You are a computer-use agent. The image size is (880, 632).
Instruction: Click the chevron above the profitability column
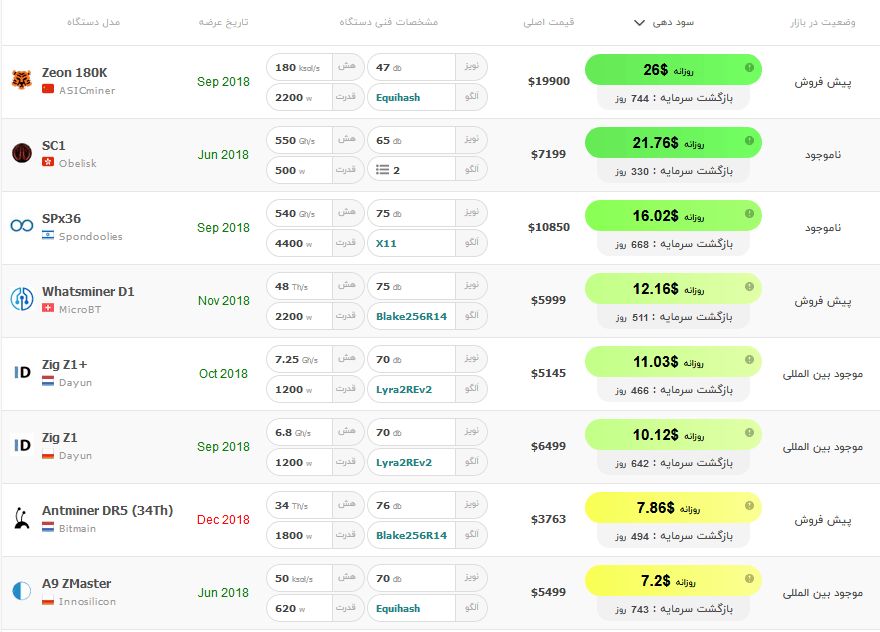[637, 22]
